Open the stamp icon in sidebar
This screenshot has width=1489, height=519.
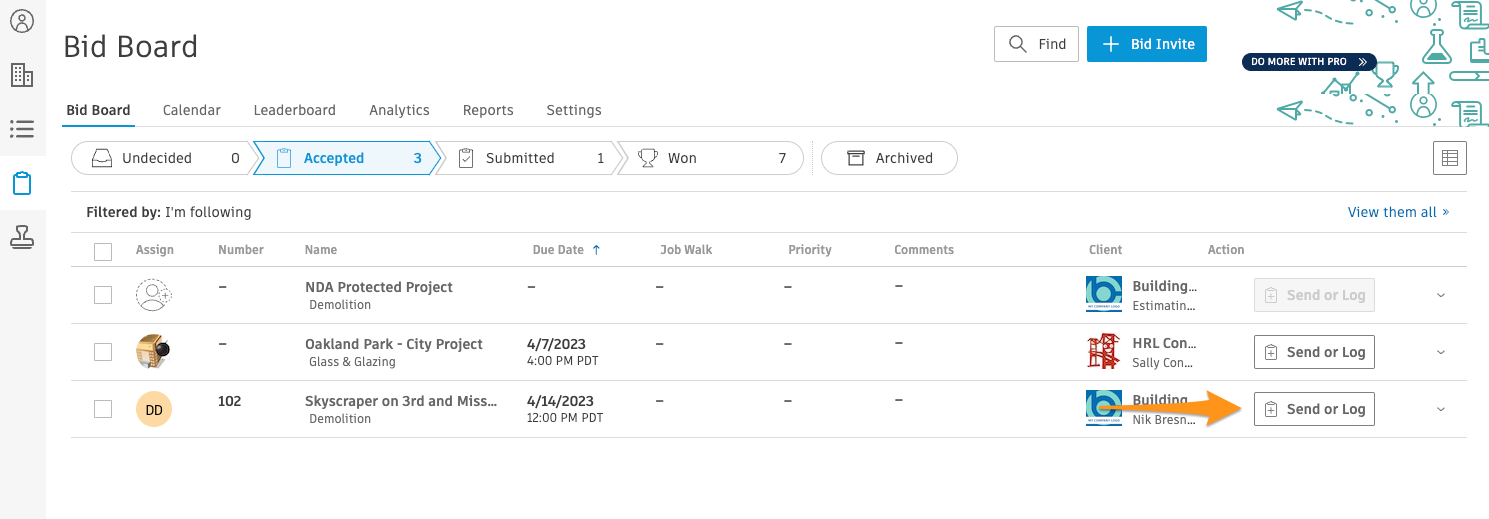[x=21, y=238]
